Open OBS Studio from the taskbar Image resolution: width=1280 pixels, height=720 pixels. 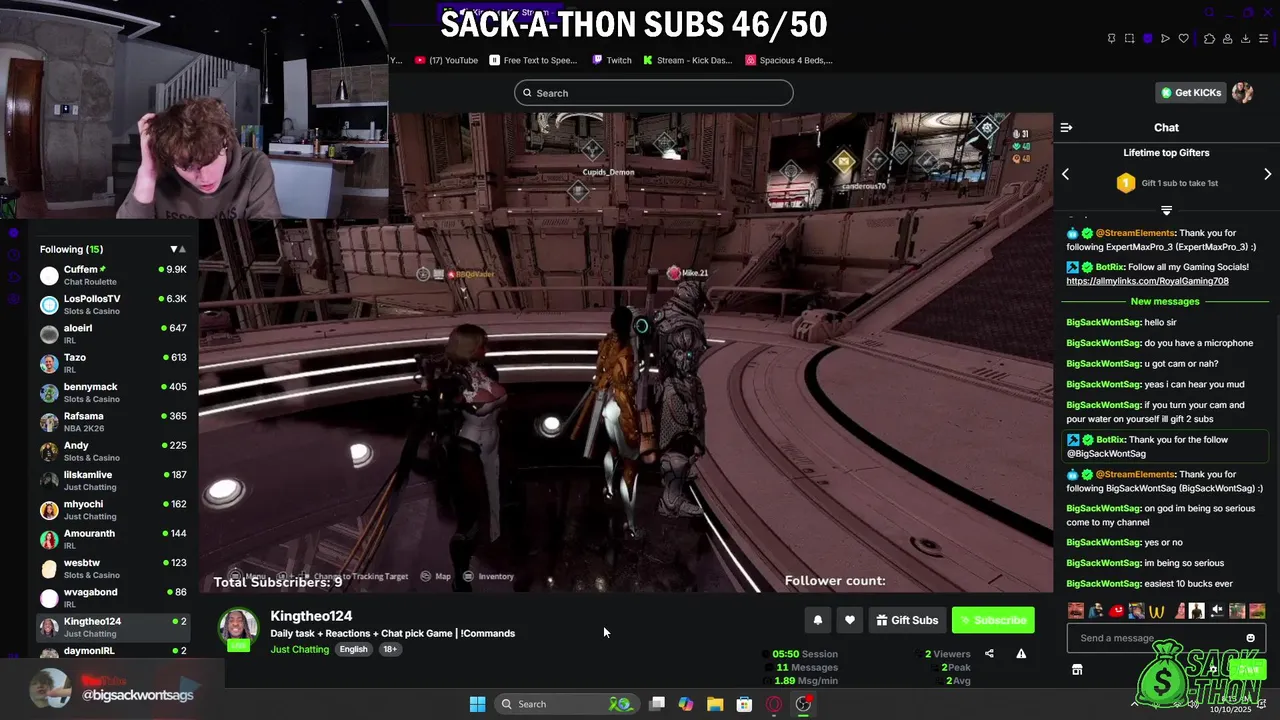coord(803,704)
